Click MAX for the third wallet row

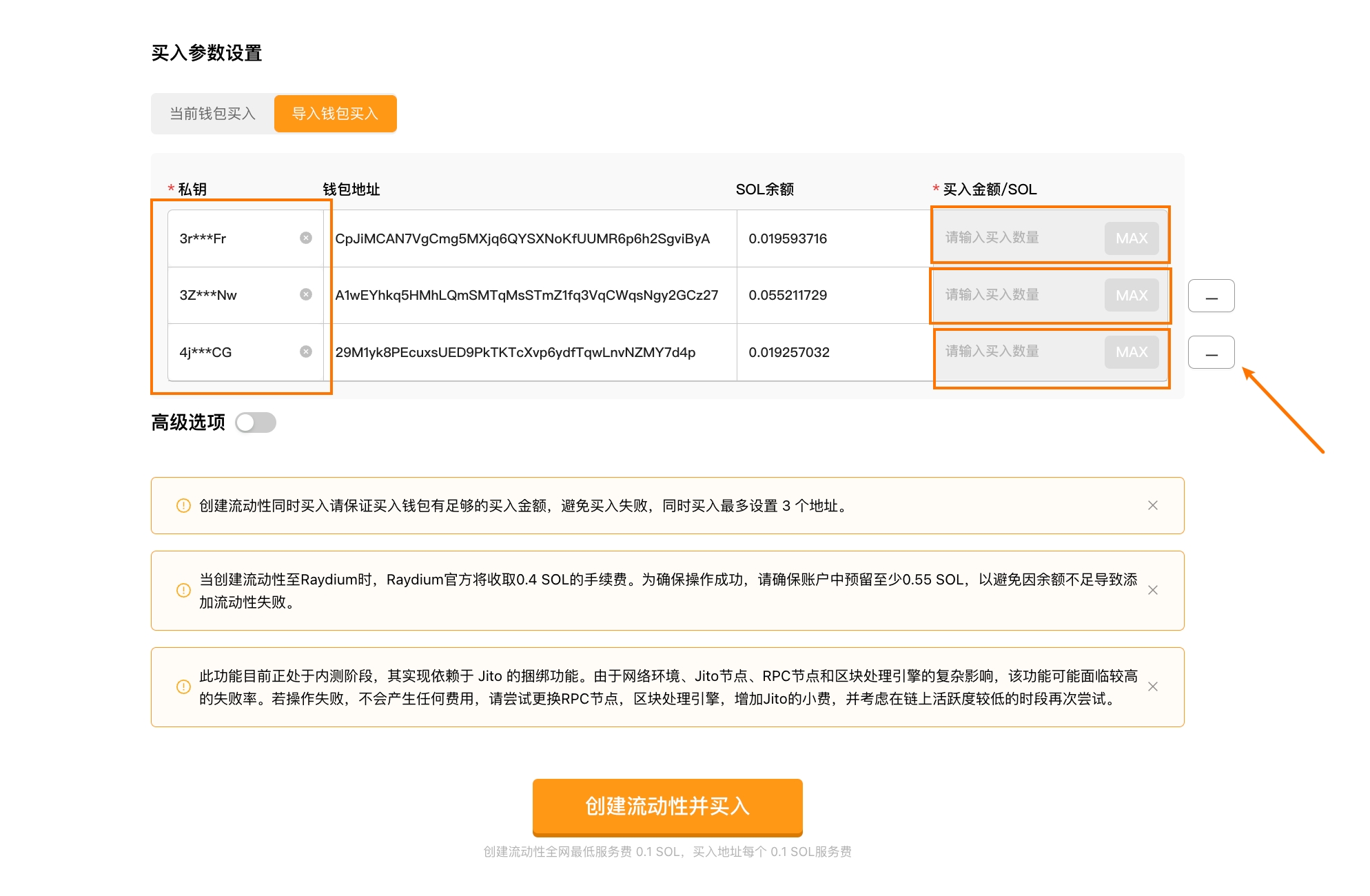click(1131, 352)
